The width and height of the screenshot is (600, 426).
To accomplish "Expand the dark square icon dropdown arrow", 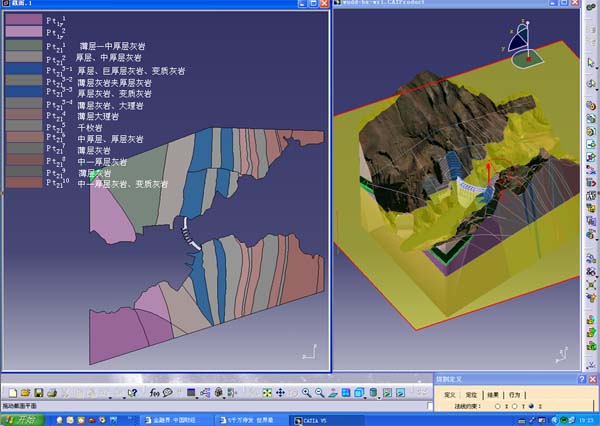I will (x=197, y=398).
